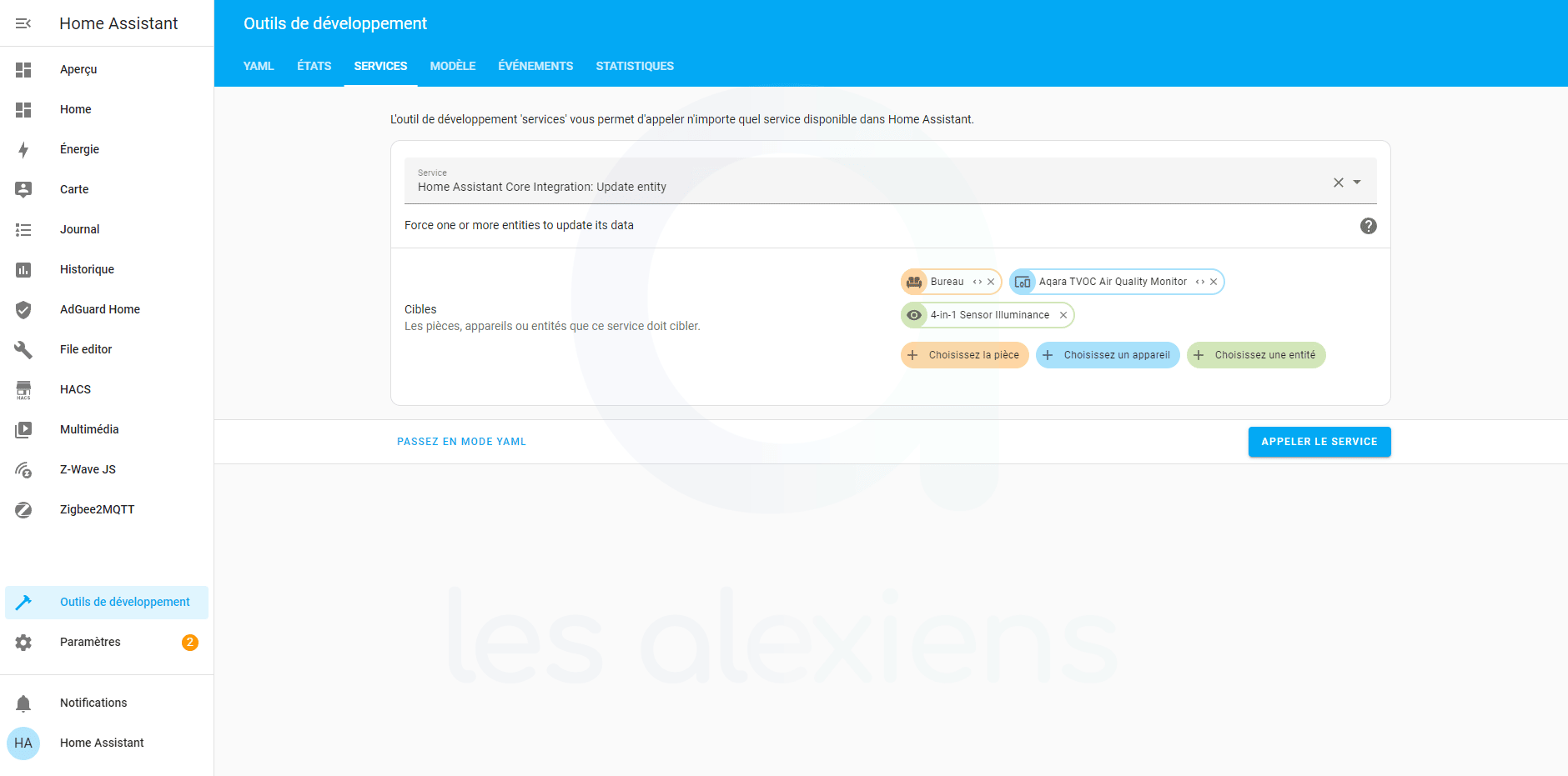Expand the Aqara TVOC device chip
1568x776 pixels.
(1199, 282)
